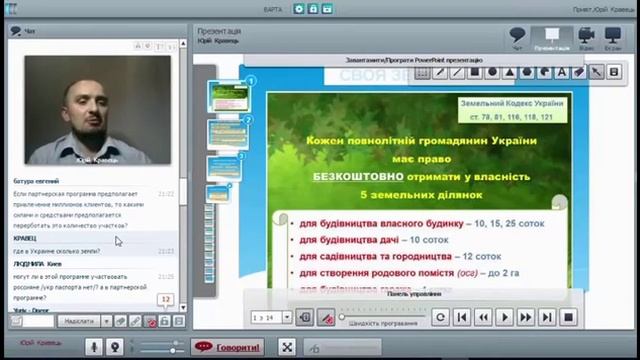Select the straight line tool
Image resolution: width=640 pixels, height=360 pixels.
click(x=457, y=73)
